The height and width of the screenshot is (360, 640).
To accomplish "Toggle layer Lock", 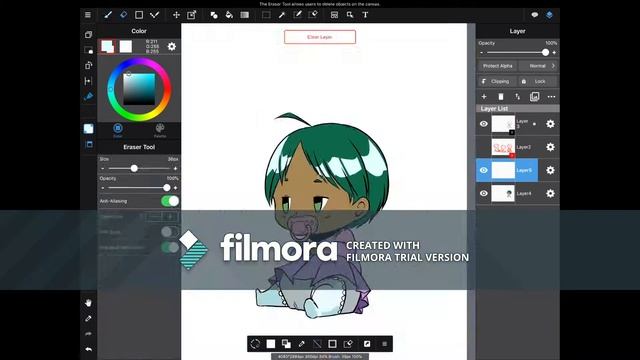I will [537, 81].
